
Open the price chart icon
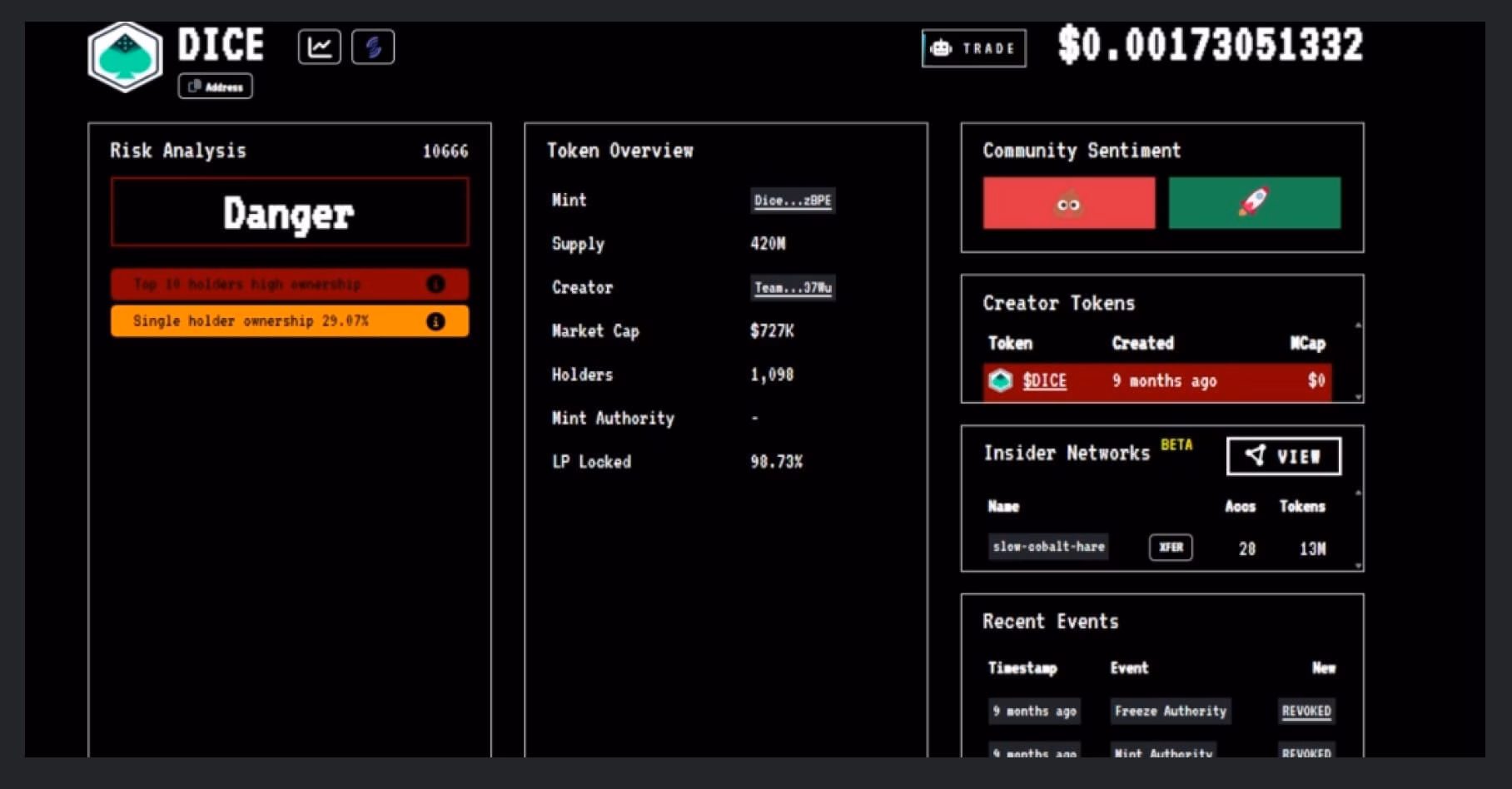click(x=319, y=47)
